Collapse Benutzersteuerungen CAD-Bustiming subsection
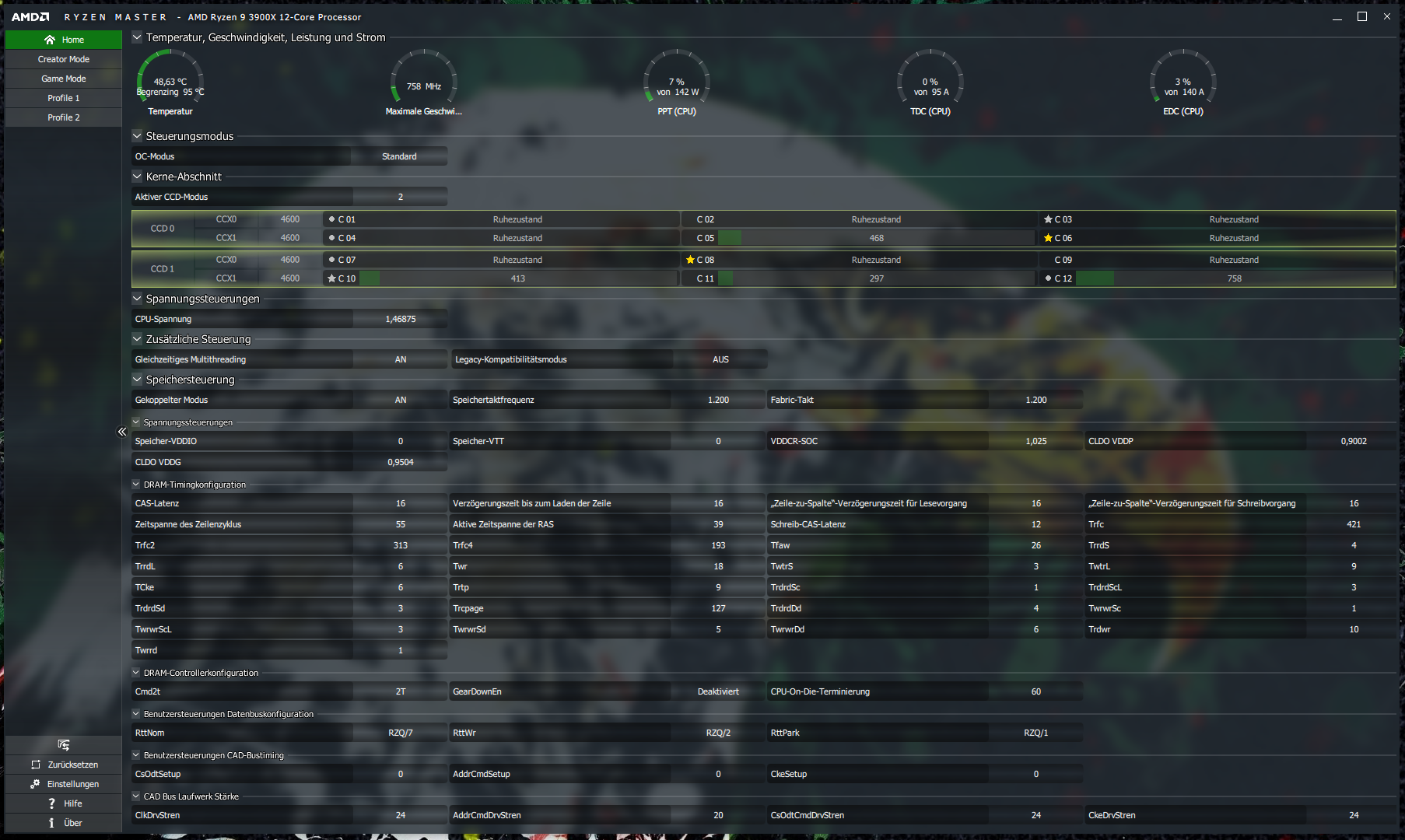 coord(136,754)
